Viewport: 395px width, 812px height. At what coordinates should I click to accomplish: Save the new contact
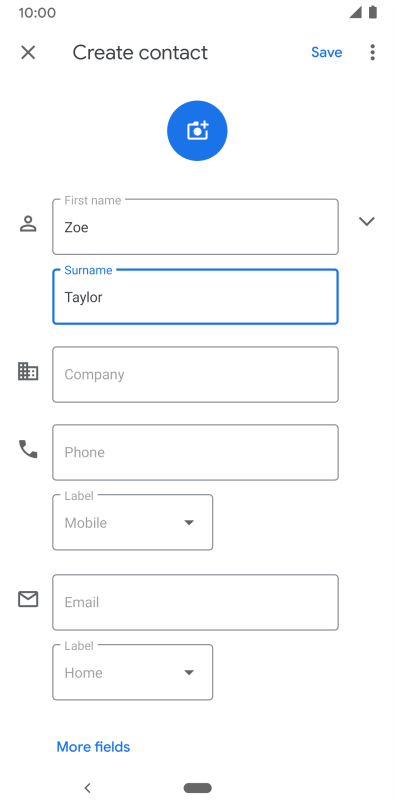click(x=326, y=52)
